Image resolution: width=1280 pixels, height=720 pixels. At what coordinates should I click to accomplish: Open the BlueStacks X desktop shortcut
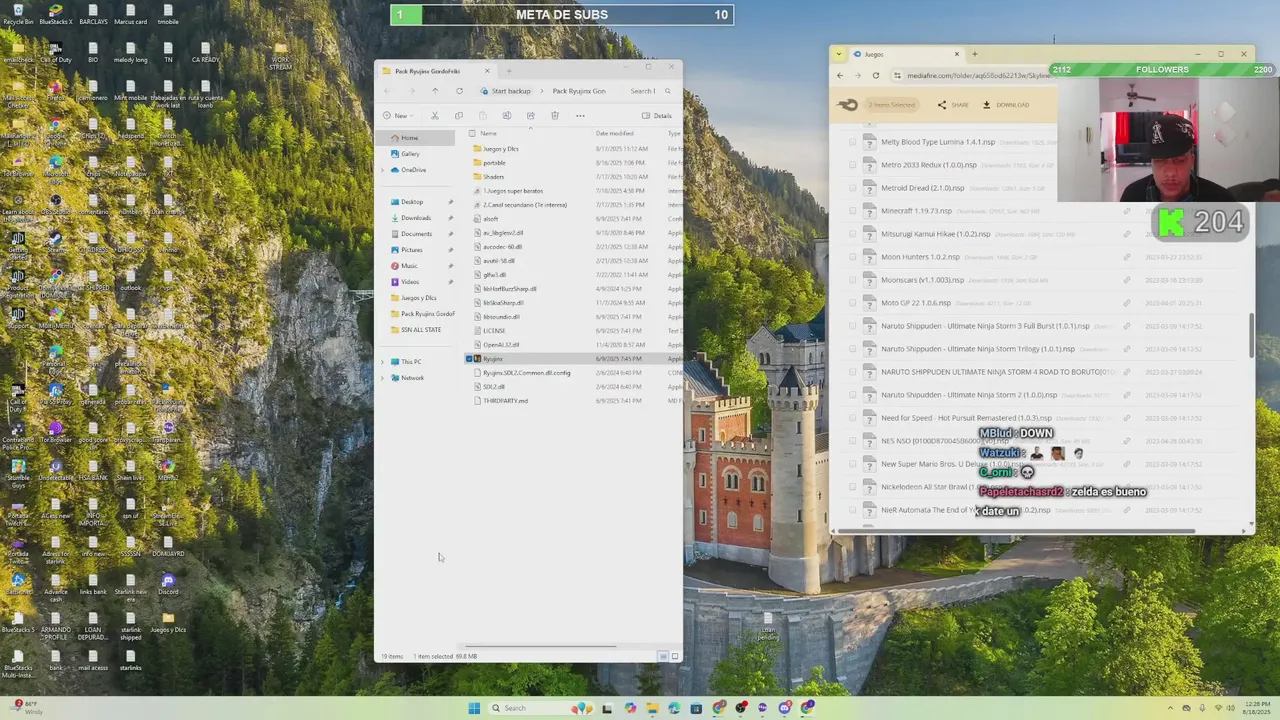coord(56,14)
